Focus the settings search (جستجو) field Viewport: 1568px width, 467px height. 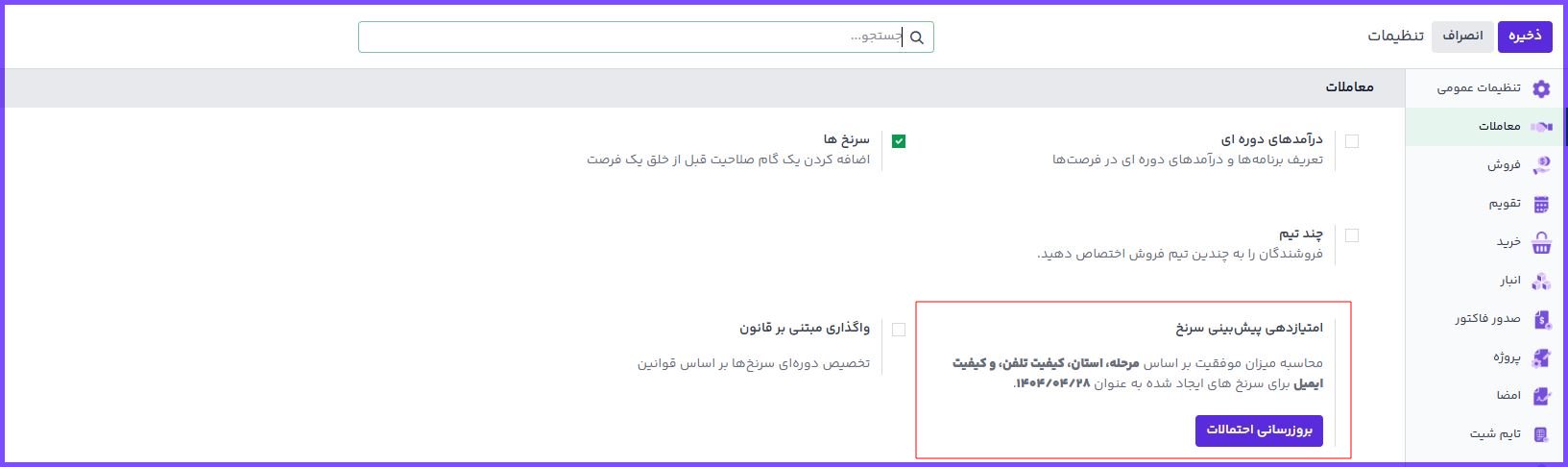pyautogui.click(x=634, y=37)
